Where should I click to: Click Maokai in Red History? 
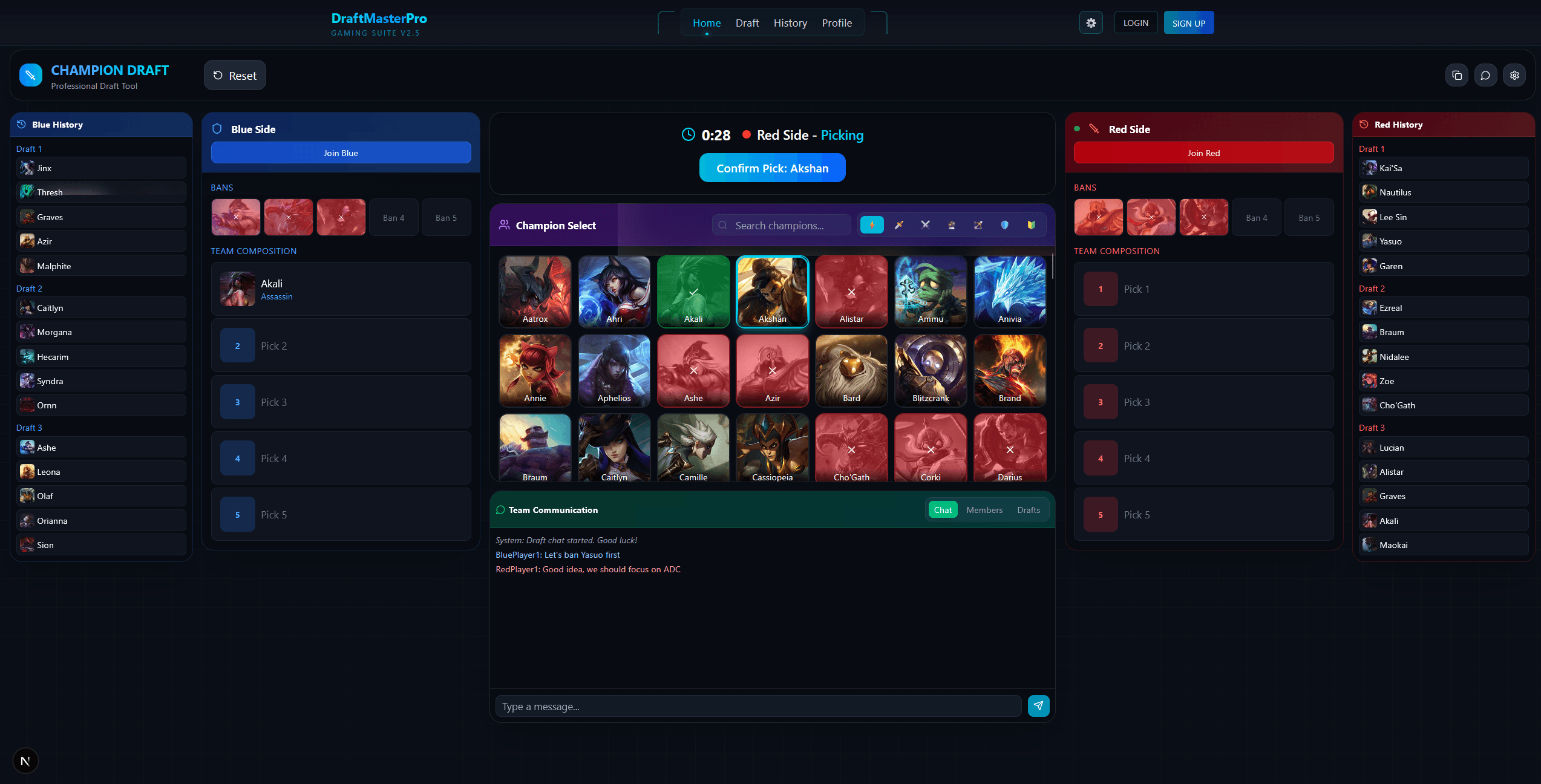coord(1444,544)
